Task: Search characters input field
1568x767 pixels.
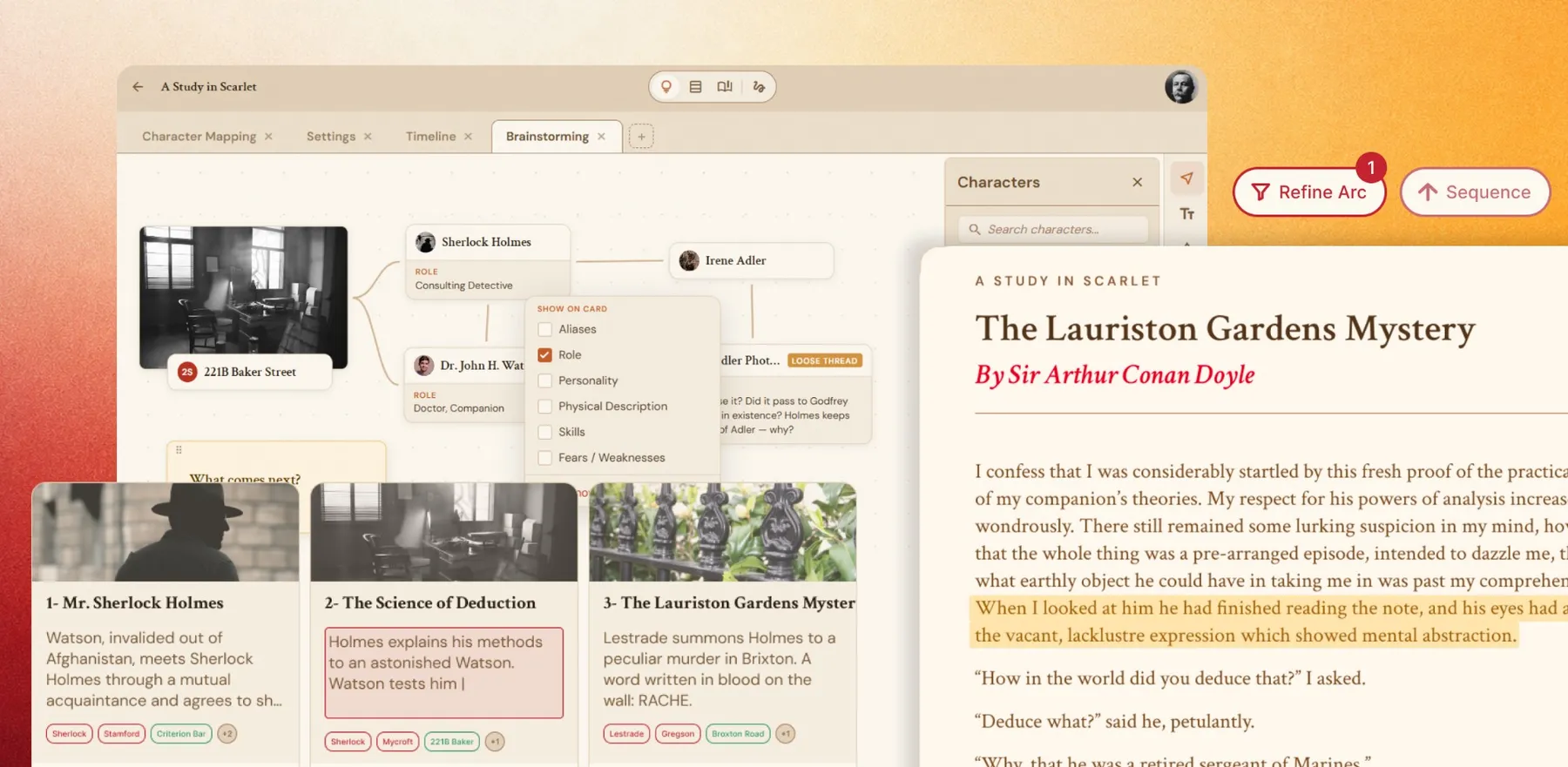Action: coord(1052,230)
